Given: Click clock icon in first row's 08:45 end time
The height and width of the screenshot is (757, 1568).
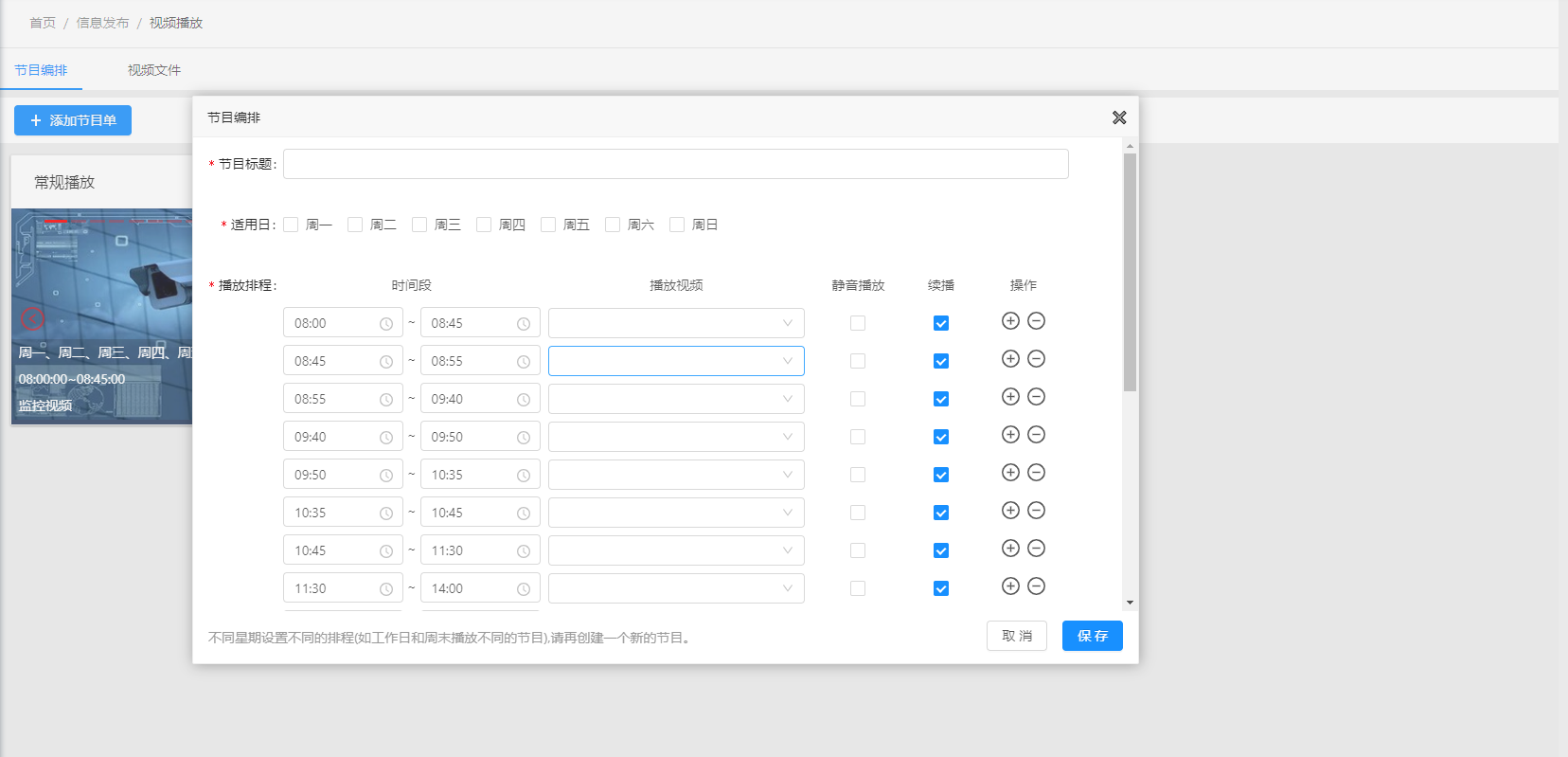Looking at the screenshot, I should point(524,324).
